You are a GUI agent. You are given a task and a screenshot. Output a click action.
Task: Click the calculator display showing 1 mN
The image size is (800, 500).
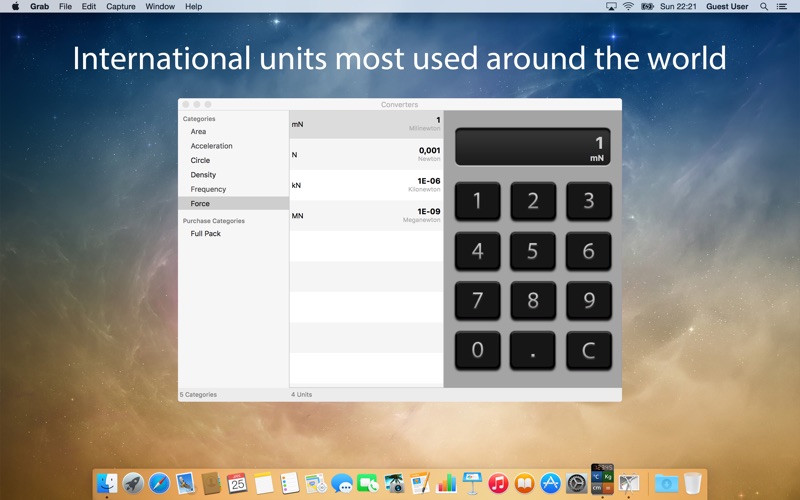[532, 147]
